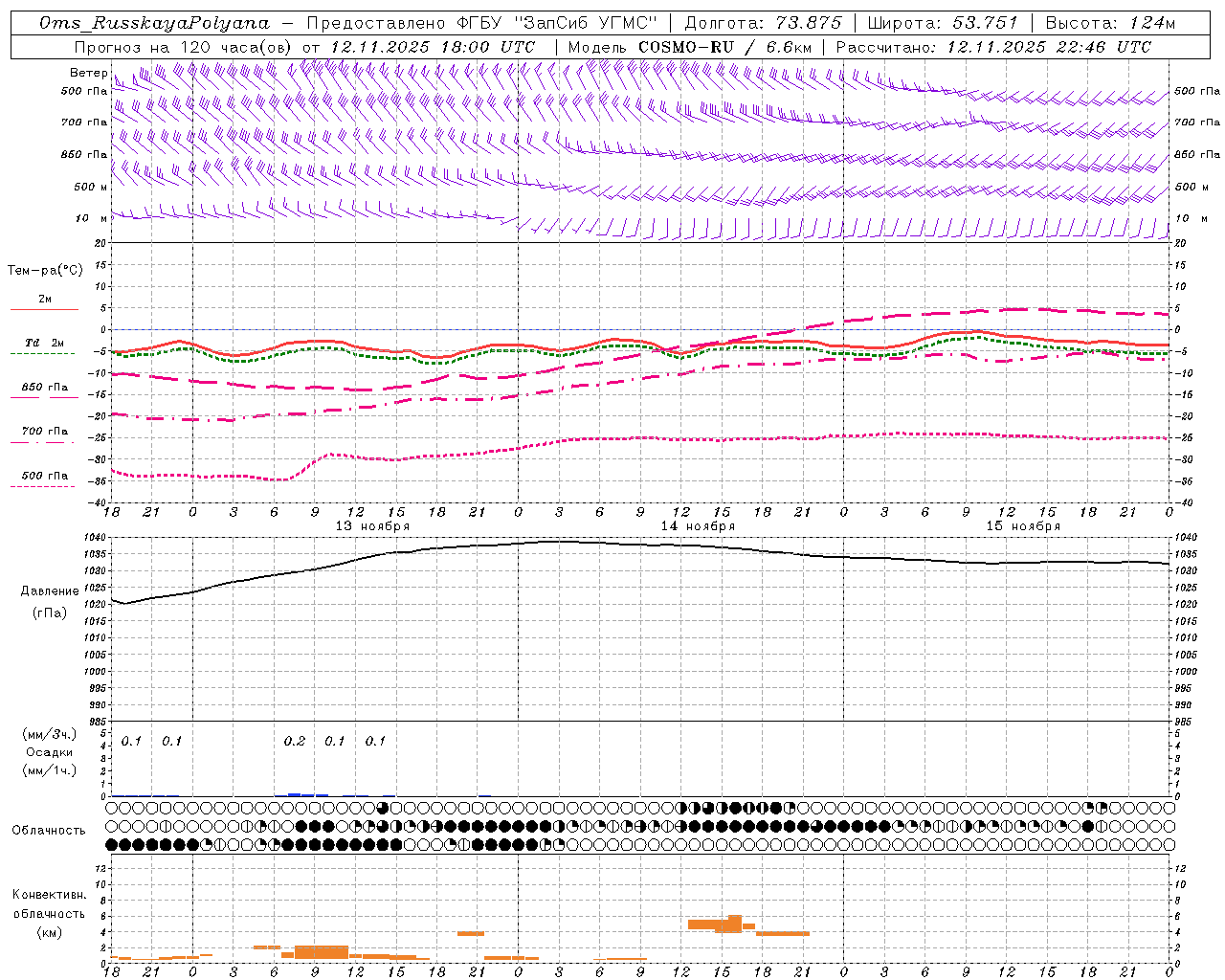
Task: Click the Конвективн. convective cloud label
Action: tap(49, 895)
